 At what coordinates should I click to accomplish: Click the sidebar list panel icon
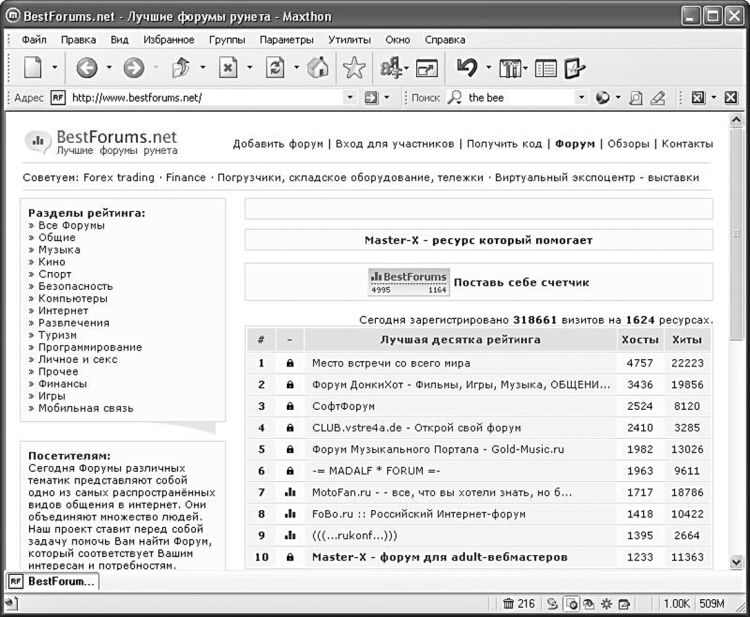[x=546, y=68]
